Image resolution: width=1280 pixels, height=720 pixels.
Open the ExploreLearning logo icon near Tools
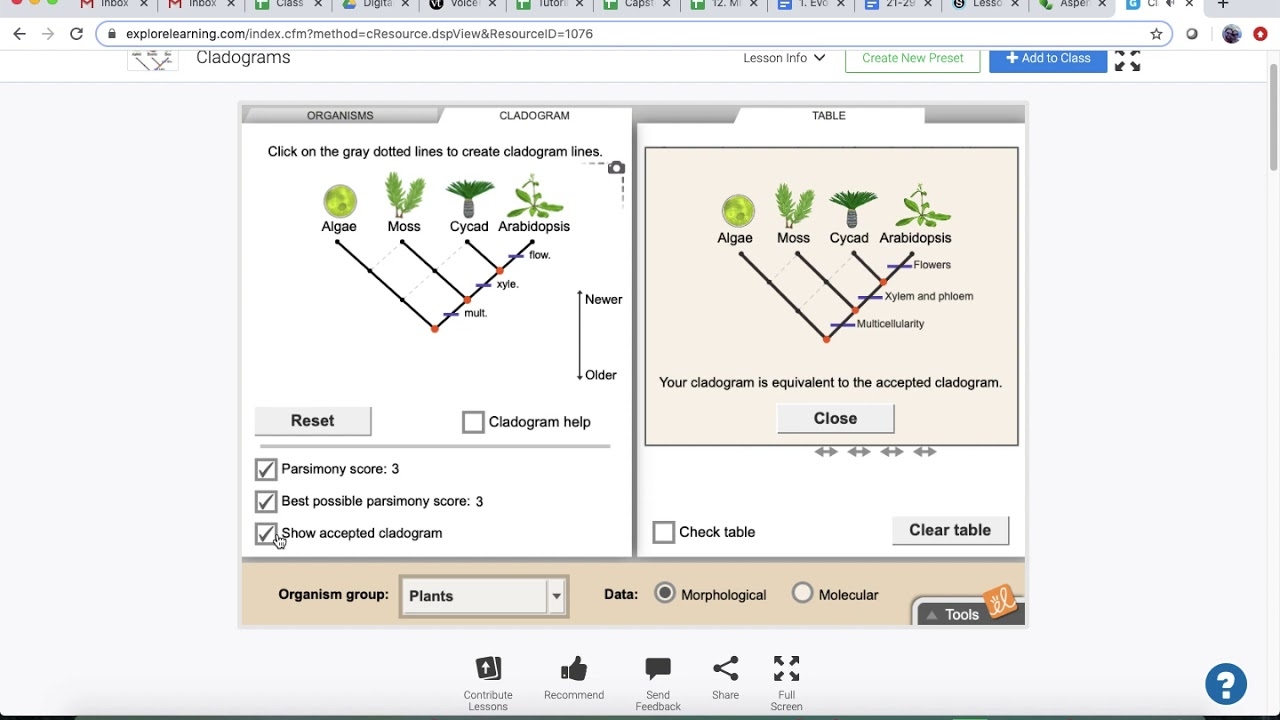pyautogui.click(x=1001, y=601)
